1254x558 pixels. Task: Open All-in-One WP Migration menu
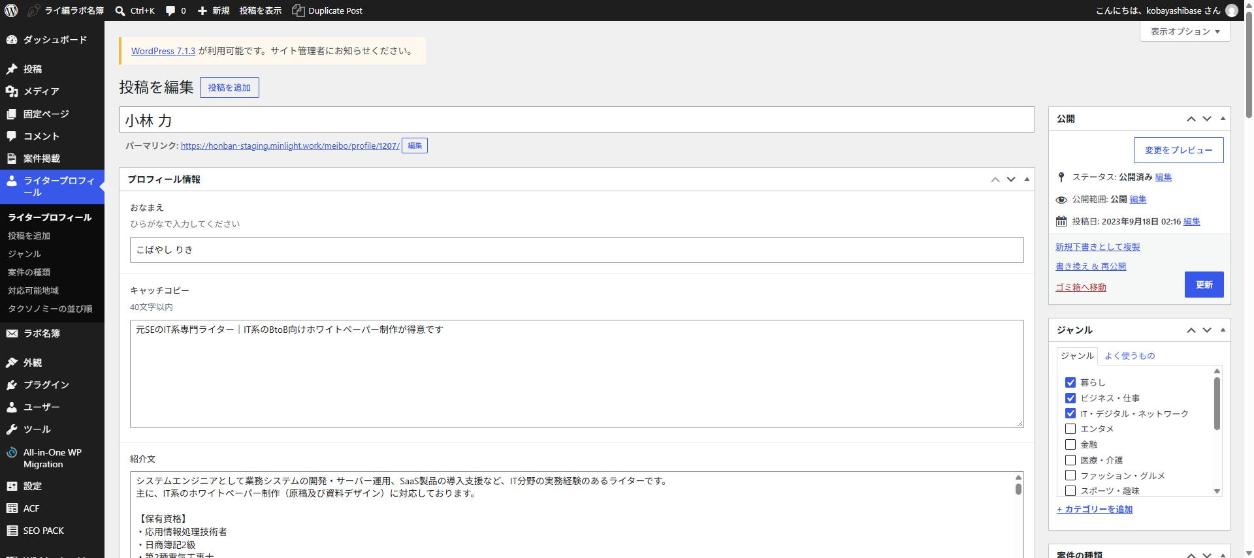point(52,458)
